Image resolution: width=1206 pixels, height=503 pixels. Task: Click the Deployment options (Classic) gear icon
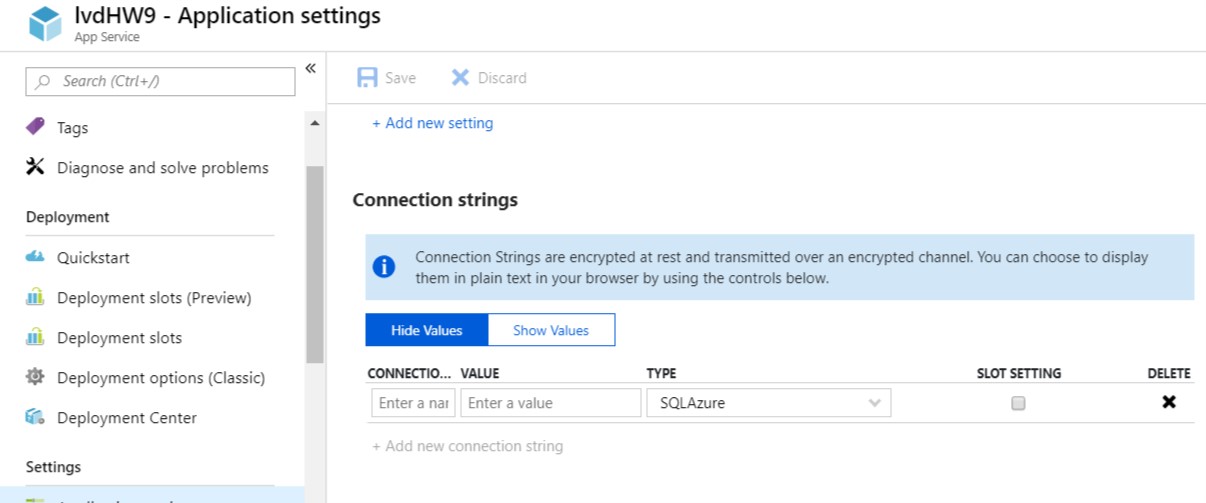[35, 377]
